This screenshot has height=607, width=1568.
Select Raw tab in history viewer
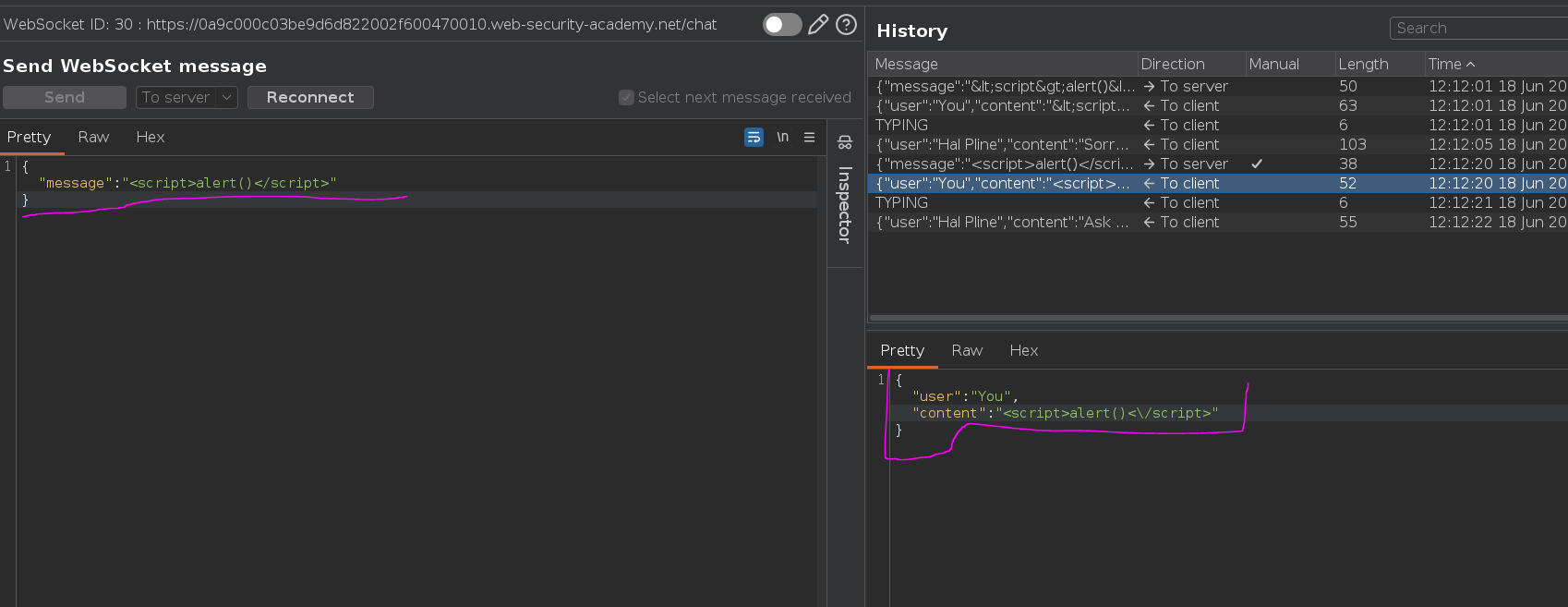tap(967, 350)
